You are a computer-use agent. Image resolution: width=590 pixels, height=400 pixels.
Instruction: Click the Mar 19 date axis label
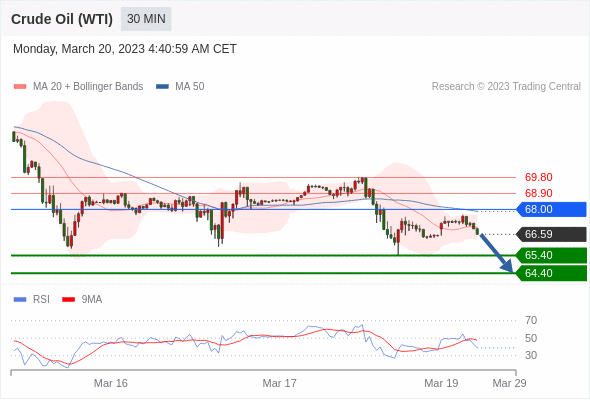441,383
